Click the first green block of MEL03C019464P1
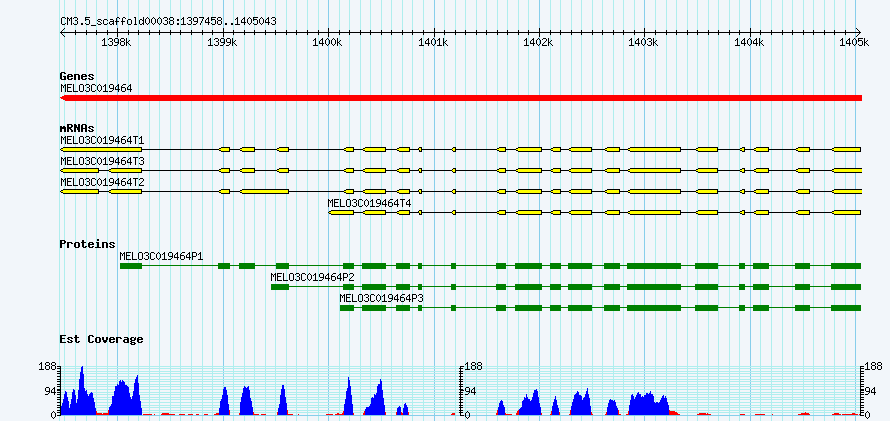This screenshot has height=421, width=890. tap(131, 266)
